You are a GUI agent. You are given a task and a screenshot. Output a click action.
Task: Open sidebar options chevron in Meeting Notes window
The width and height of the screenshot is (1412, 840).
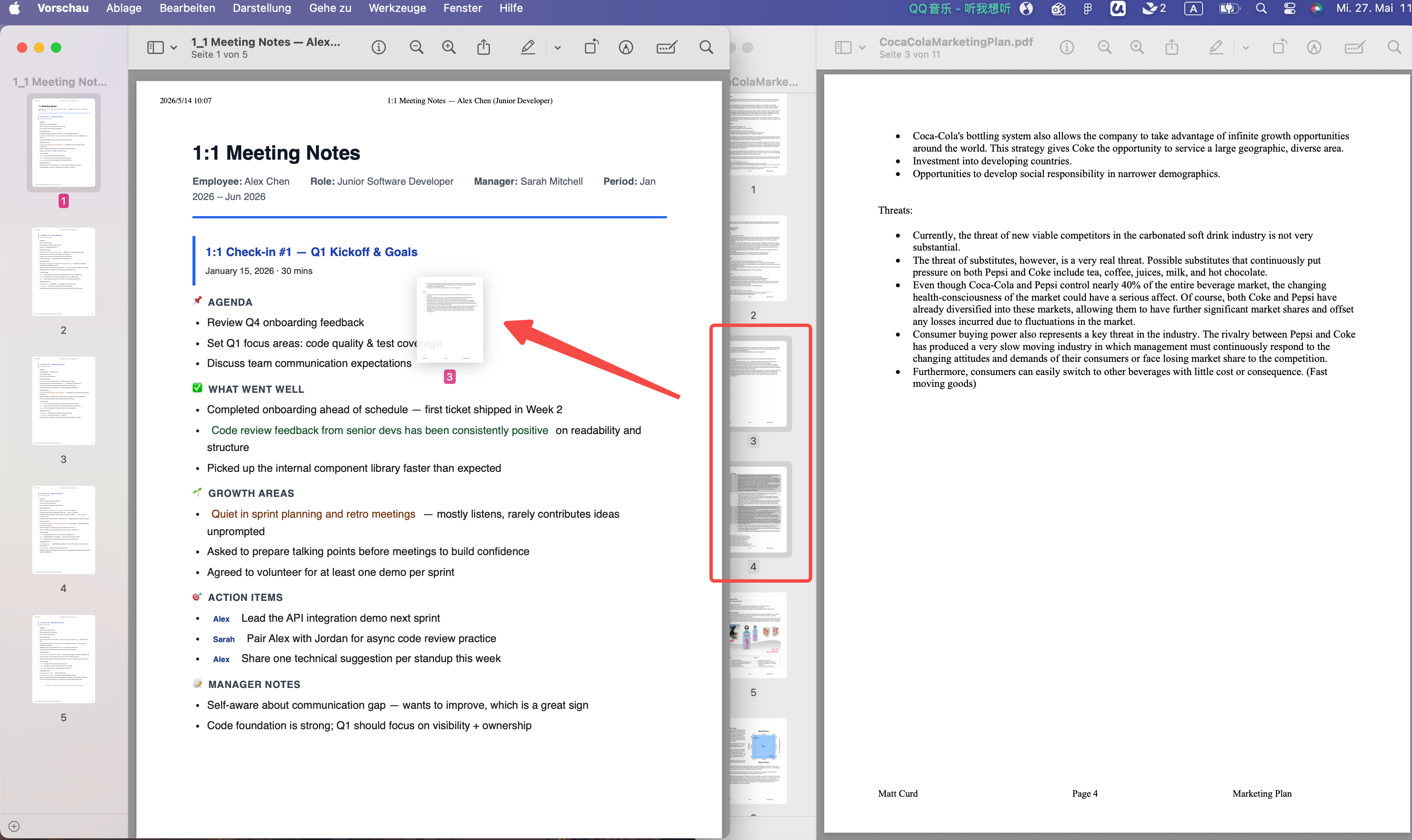[x=174, y=48]
